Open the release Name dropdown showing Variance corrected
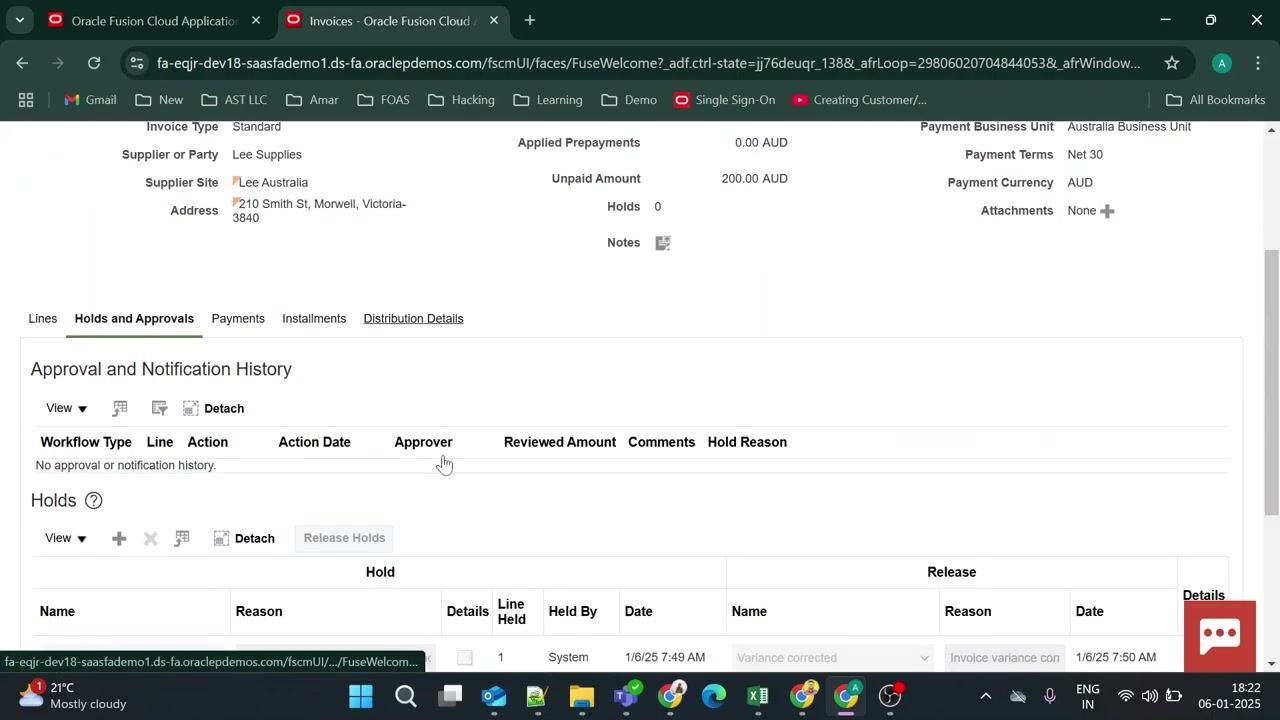This screenshot has width=1280, height=720. click(x=832, y=658)
